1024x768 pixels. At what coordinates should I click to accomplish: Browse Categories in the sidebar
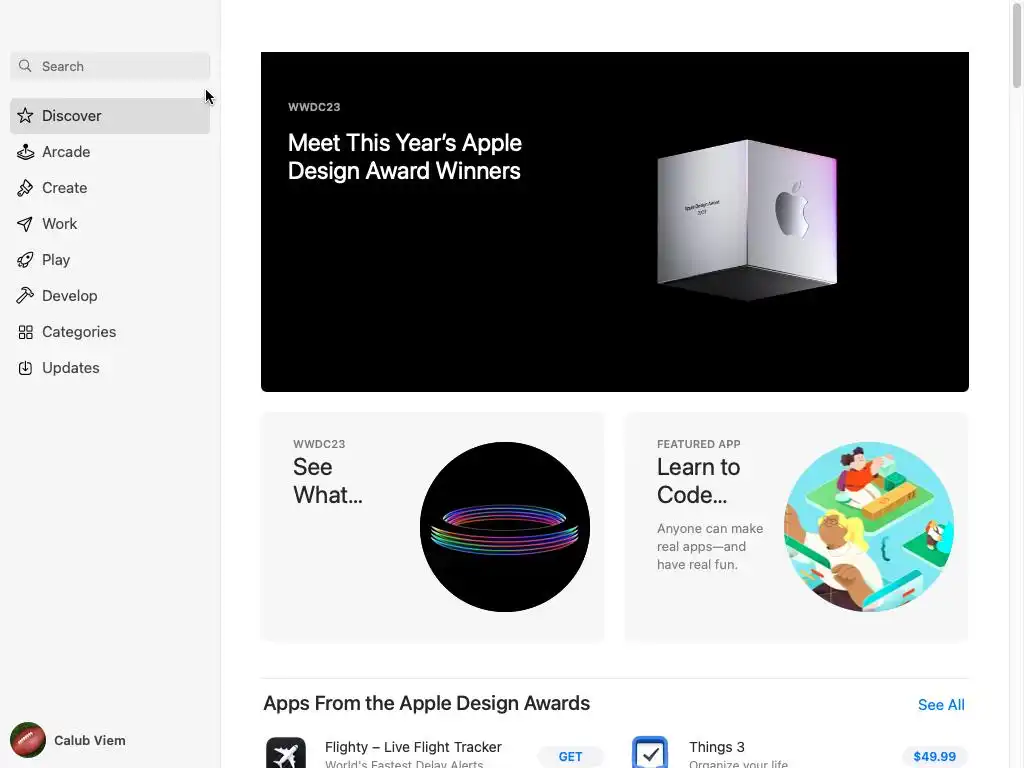(x=110, y=332)
